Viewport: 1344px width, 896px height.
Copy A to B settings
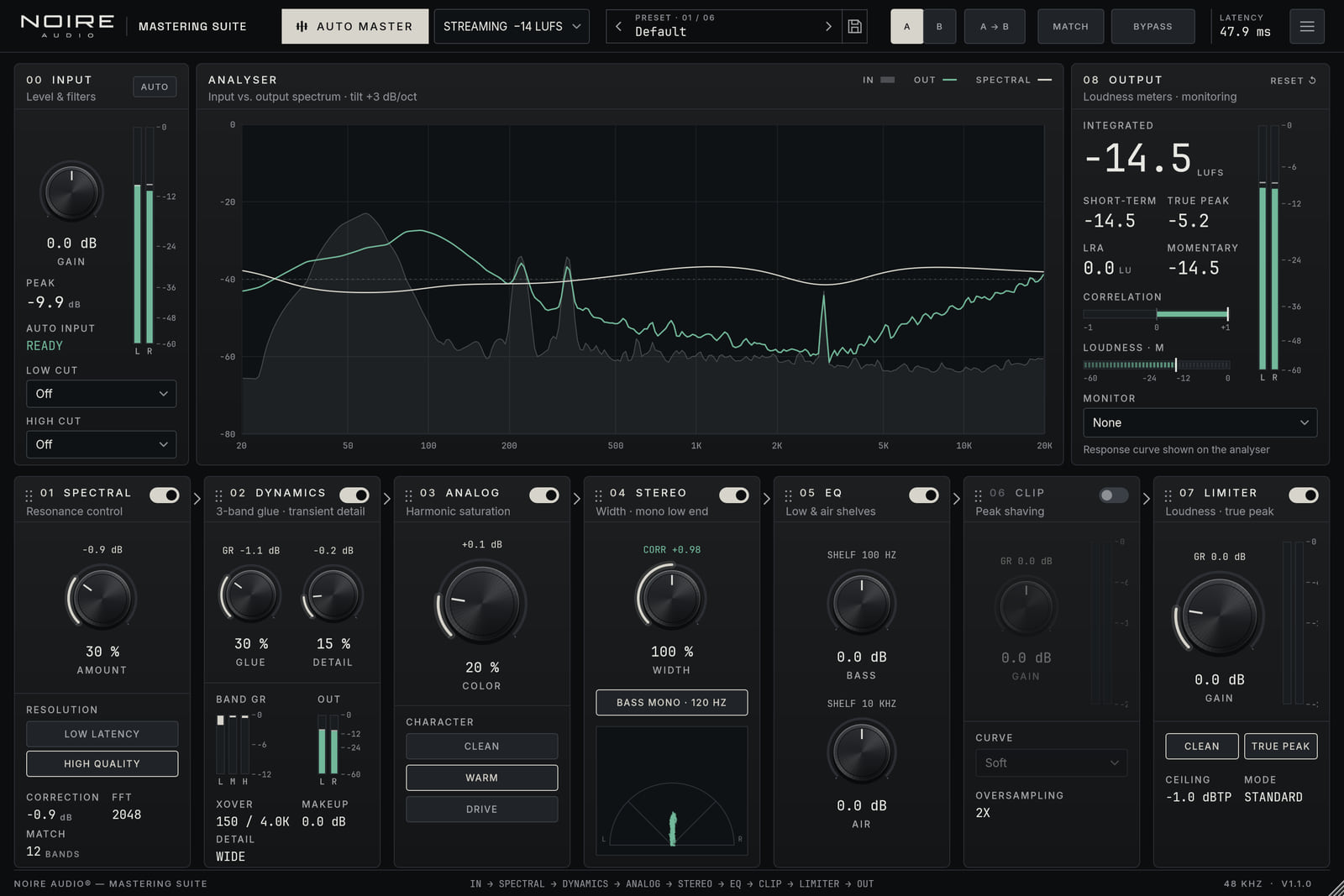pos(995,26)
